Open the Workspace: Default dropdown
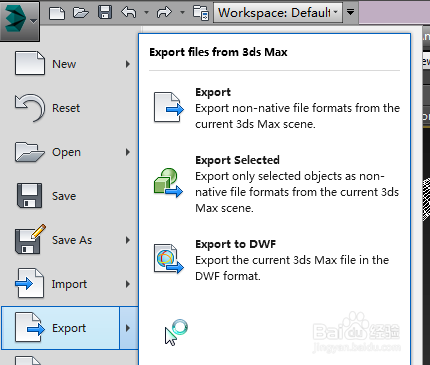 (x=278, y=13)
